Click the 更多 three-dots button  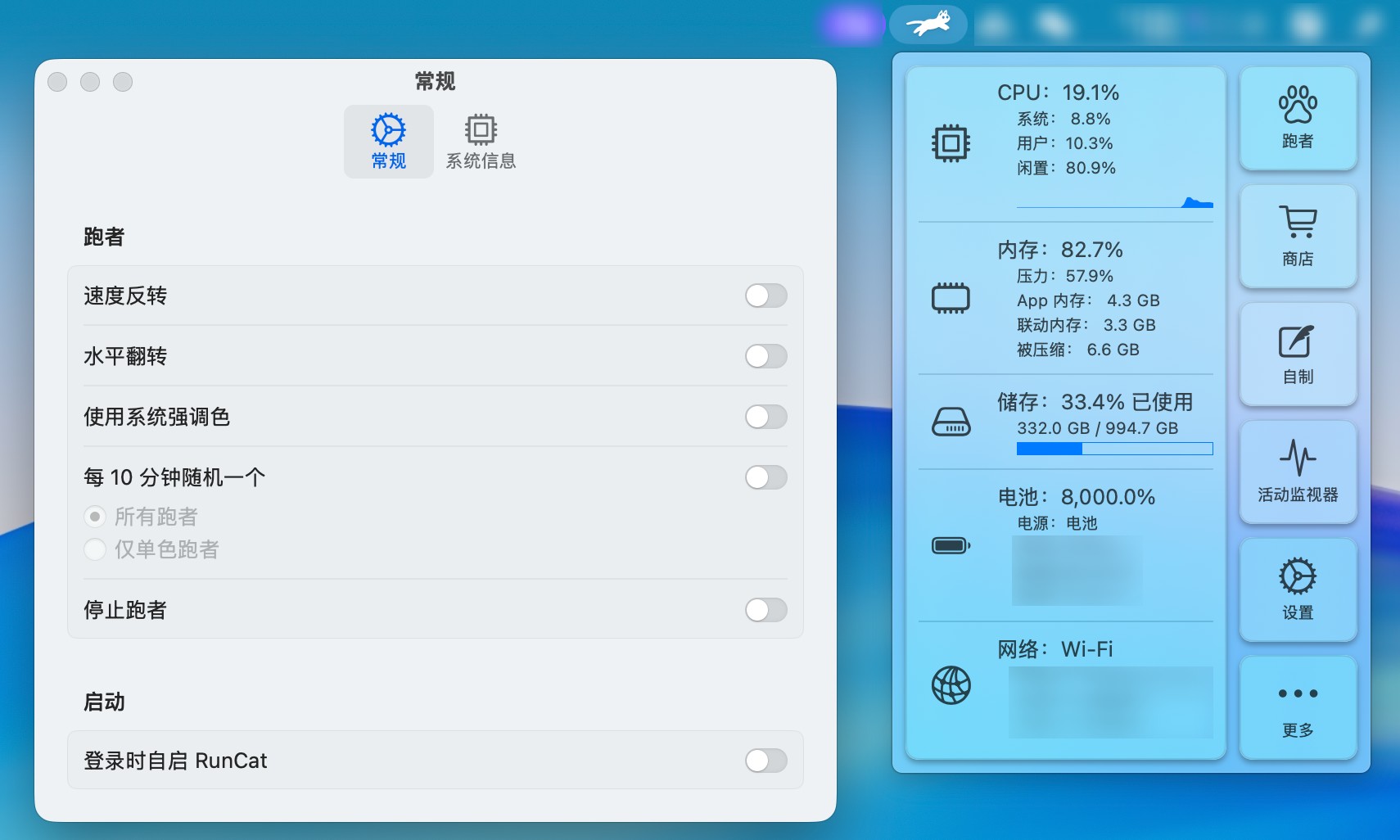(1298, 707)
